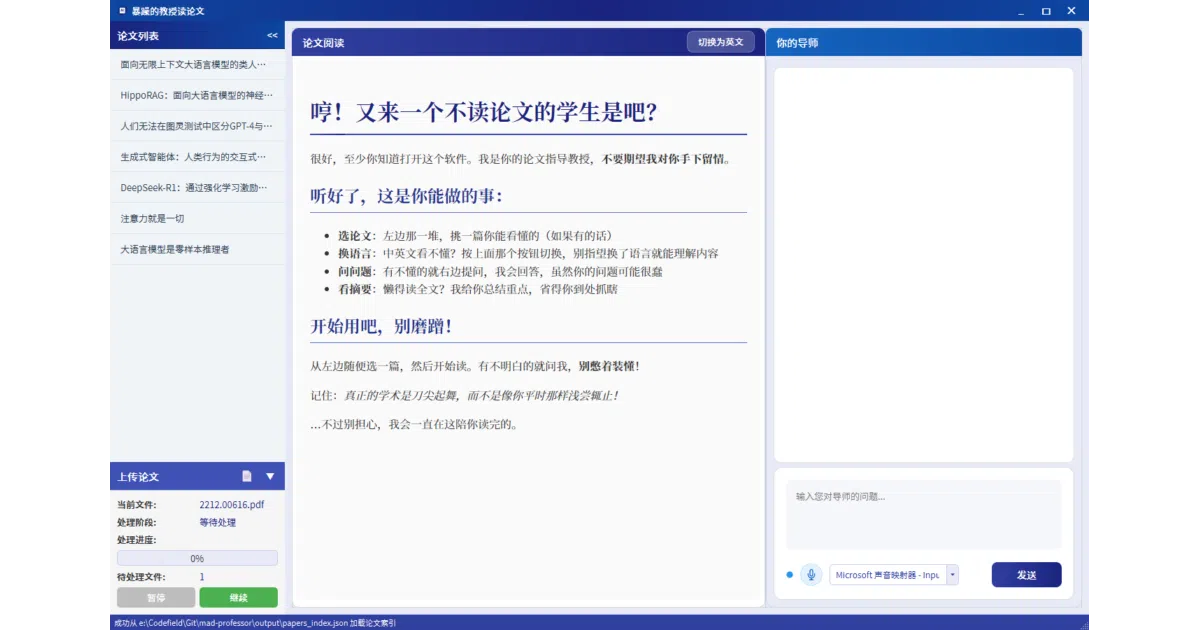This screenshot has height=630, width=1200.
Task: Minimize the application window
Action: (x=1021, y=11)
